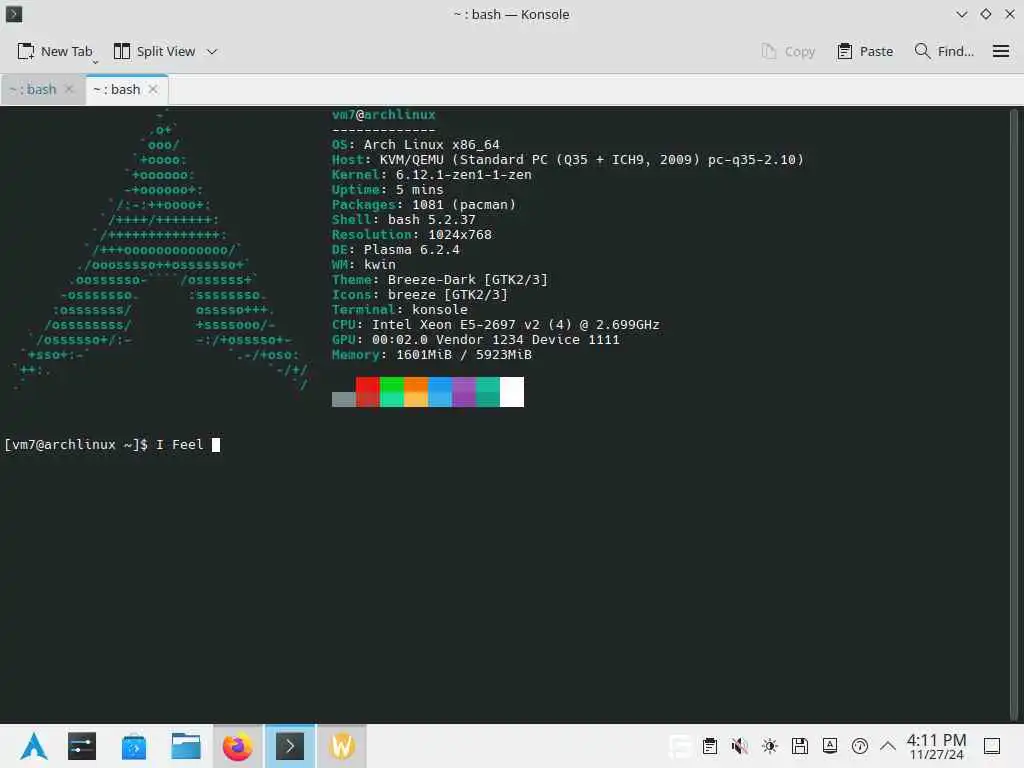Screen dimensions: 1024x768
Task: Click the muted volume tray icon
Action: pos(739,746)
